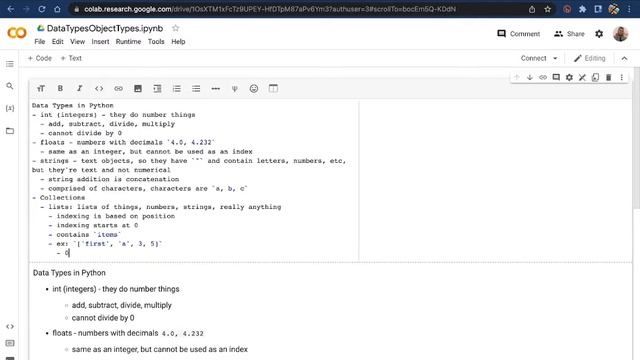640x360 pixels.
Task: Open the user account avatar
Action: pos(620,34)
